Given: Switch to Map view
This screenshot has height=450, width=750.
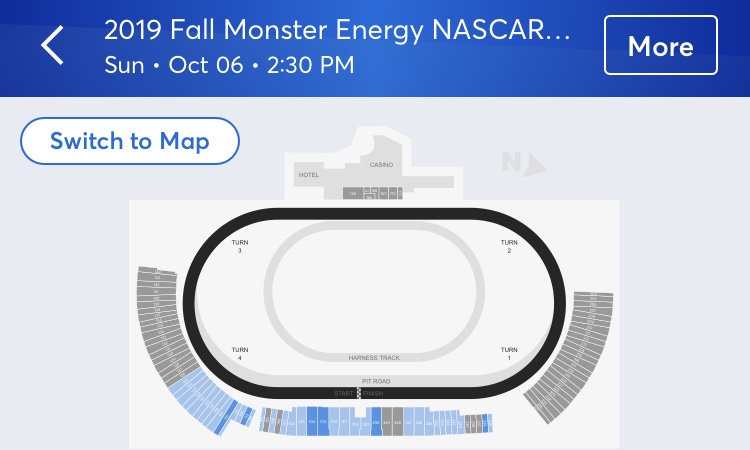Looking at the screenshot, I should (x=130, y=141).
